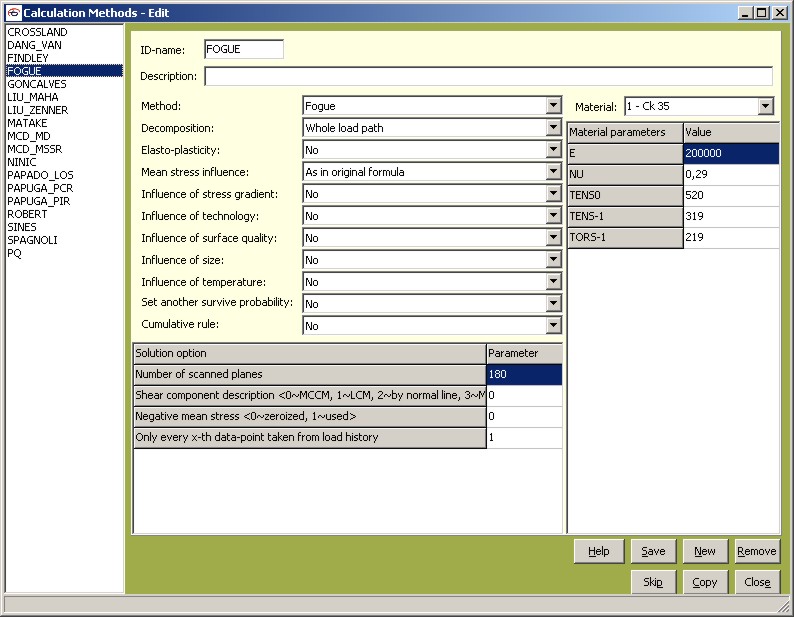Select DANG_VAN in the methods list
The image size is (794, 617).
tap(64, 45)
